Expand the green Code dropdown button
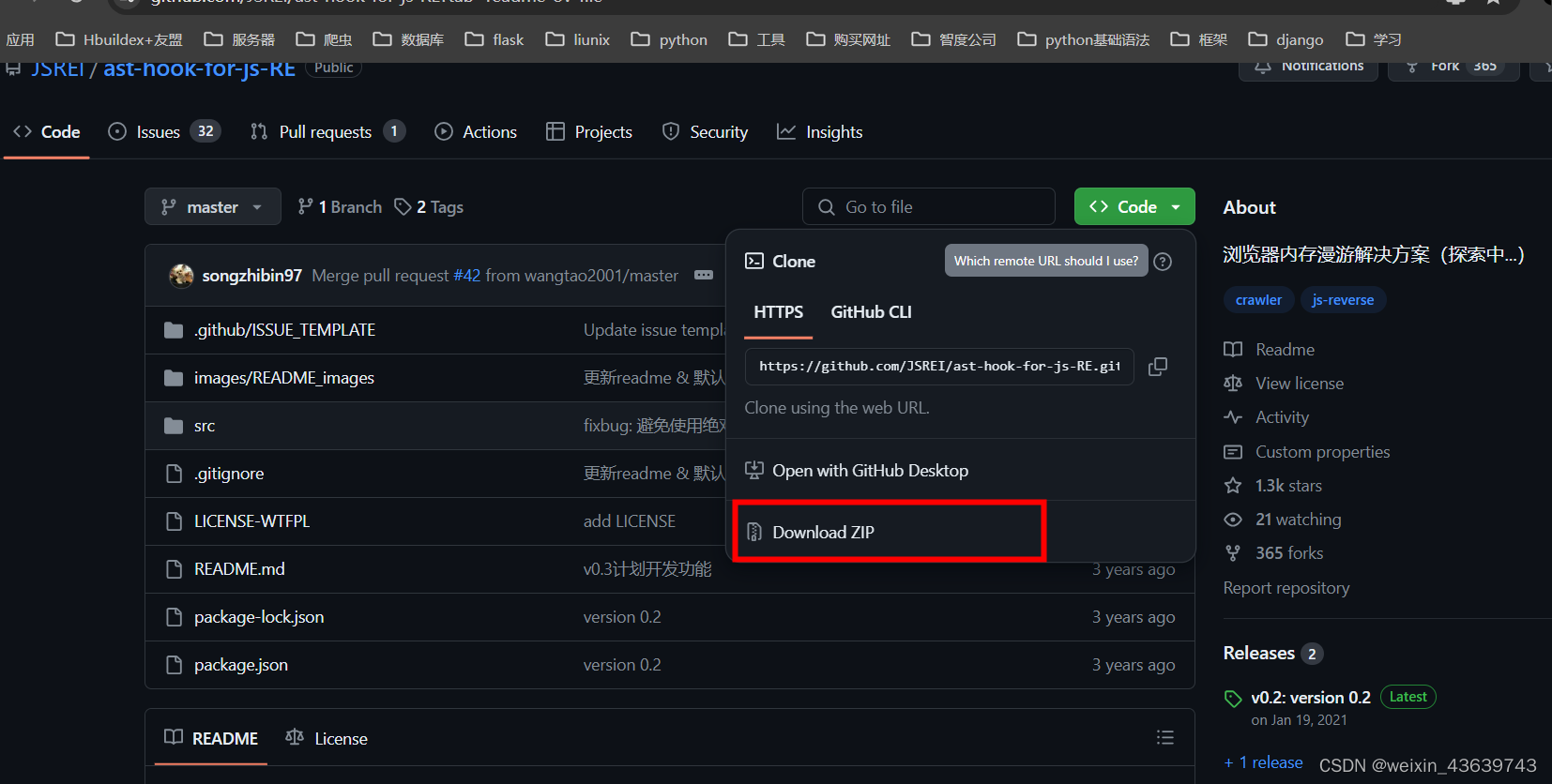 coord(1134,206)
